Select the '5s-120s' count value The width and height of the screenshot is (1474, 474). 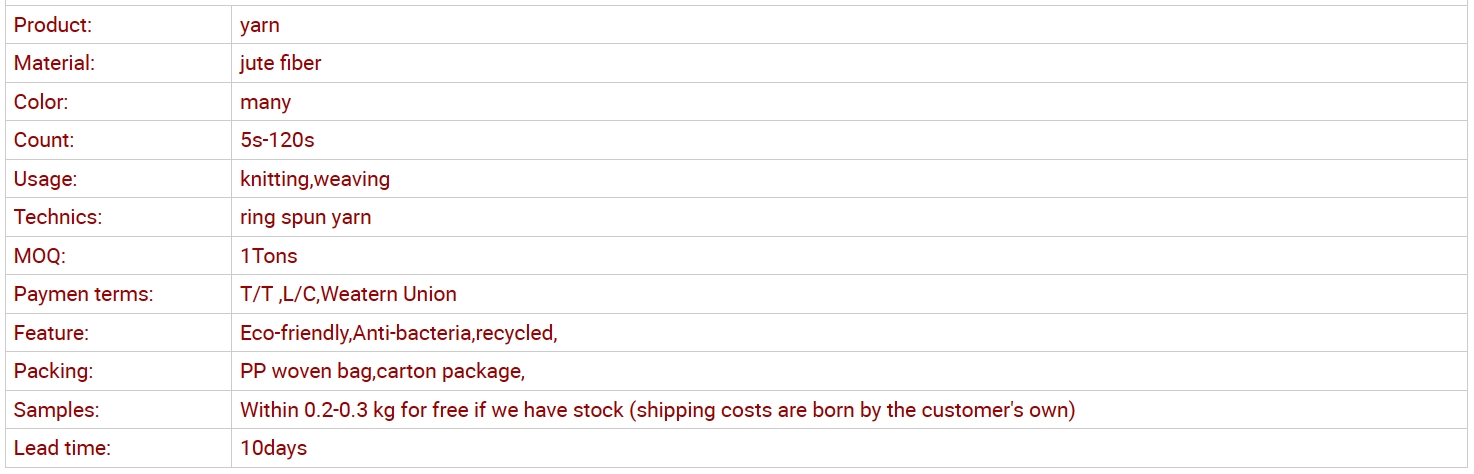[x=277, y=140]
